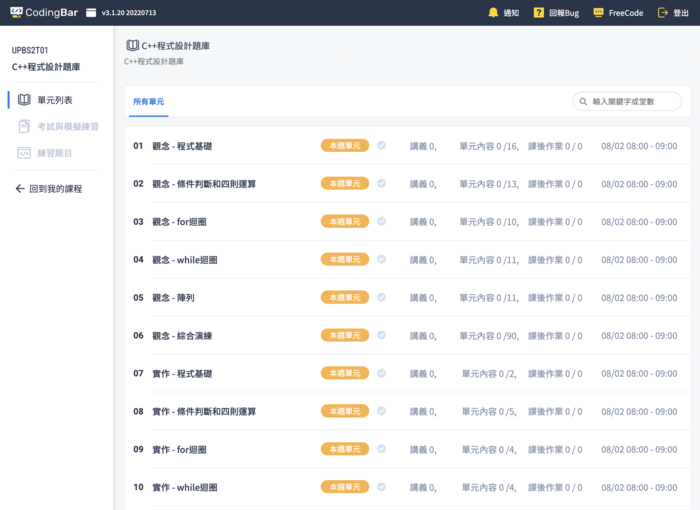Click back arrow icon for 回到我的課程

[x=20, y=188]
